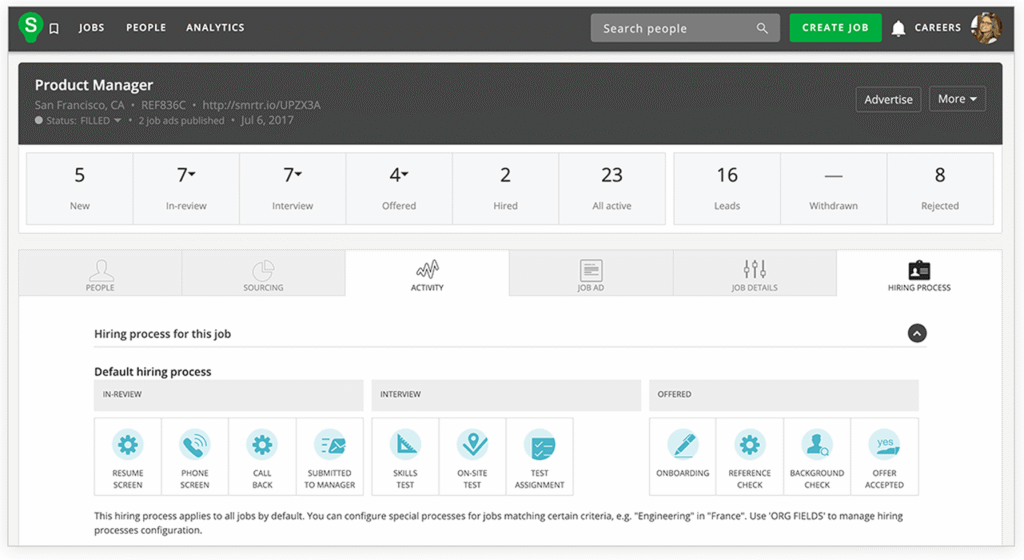Show the 5 New candidates
This screenshot has width=1024, height=560.
(80, 189)
